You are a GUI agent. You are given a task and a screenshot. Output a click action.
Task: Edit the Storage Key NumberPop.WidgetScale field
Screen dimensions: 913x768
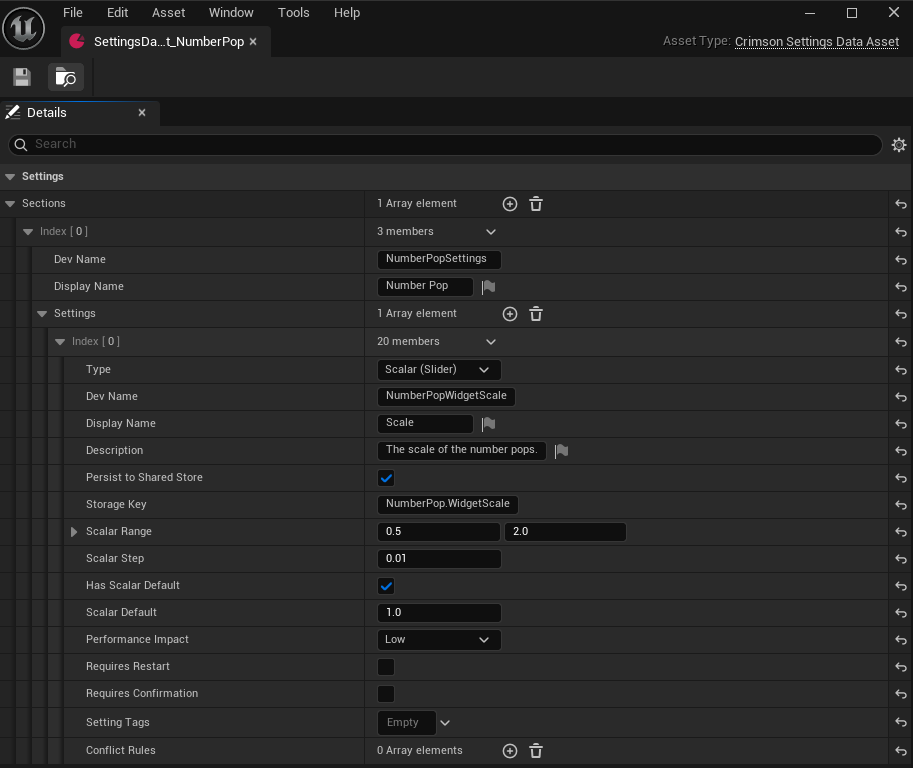coord(448,504)
